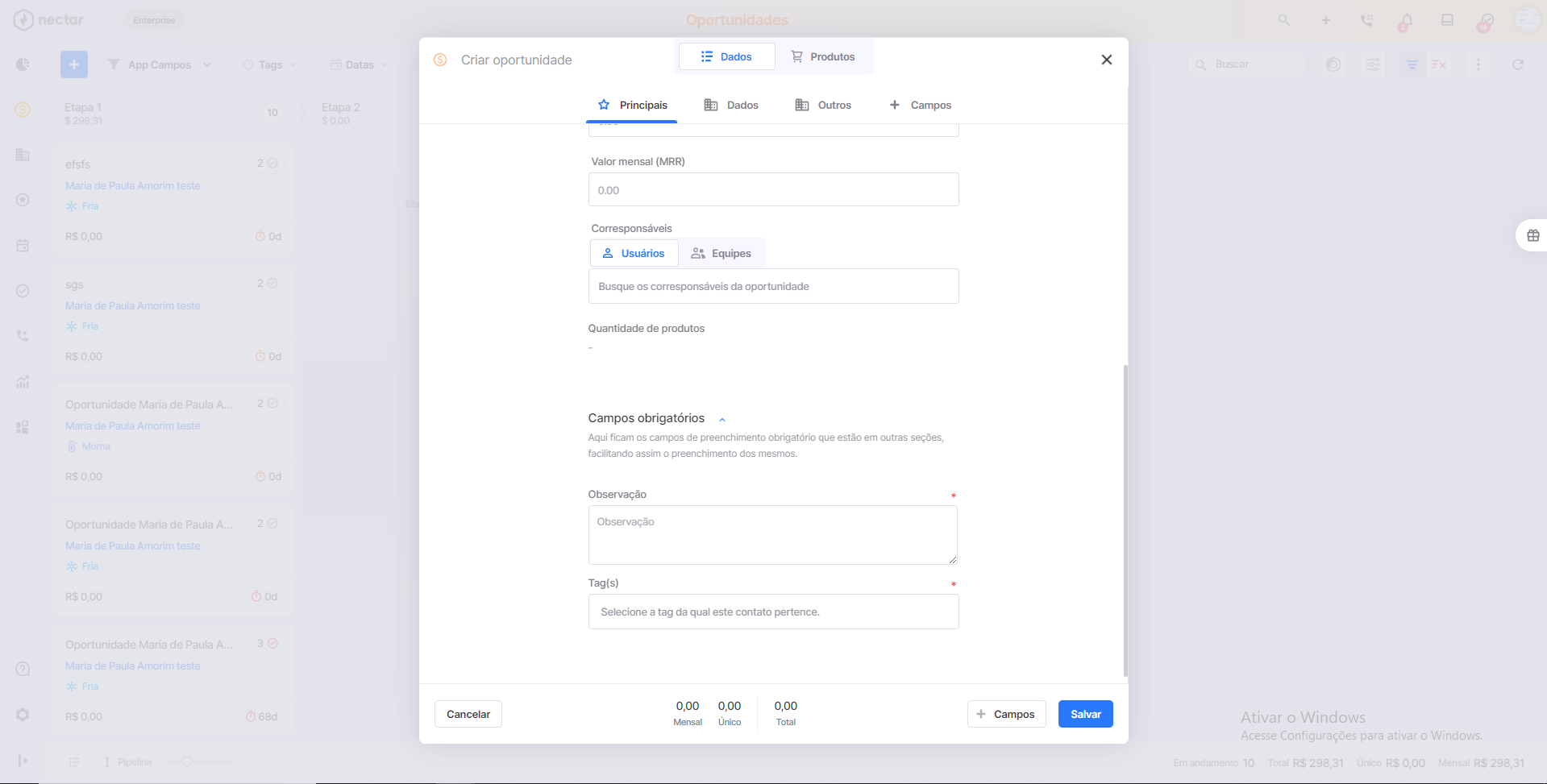The width and height of the screenshot is (1547, 784).
Task: Switch to Dados view at dialog top
Action: [727, 56]
